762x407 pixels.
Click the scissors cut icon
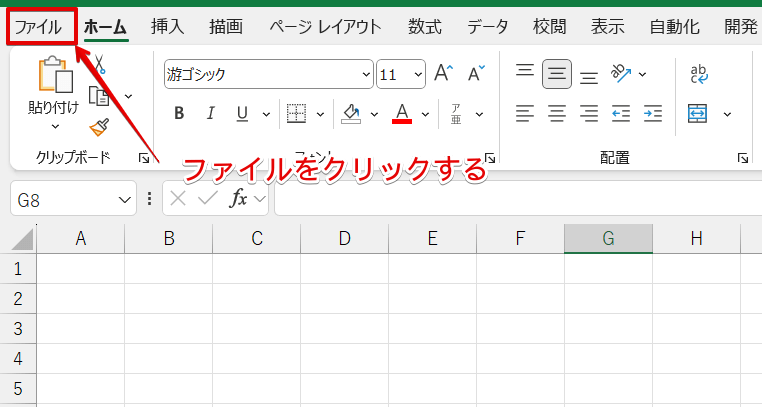[100, 64]
